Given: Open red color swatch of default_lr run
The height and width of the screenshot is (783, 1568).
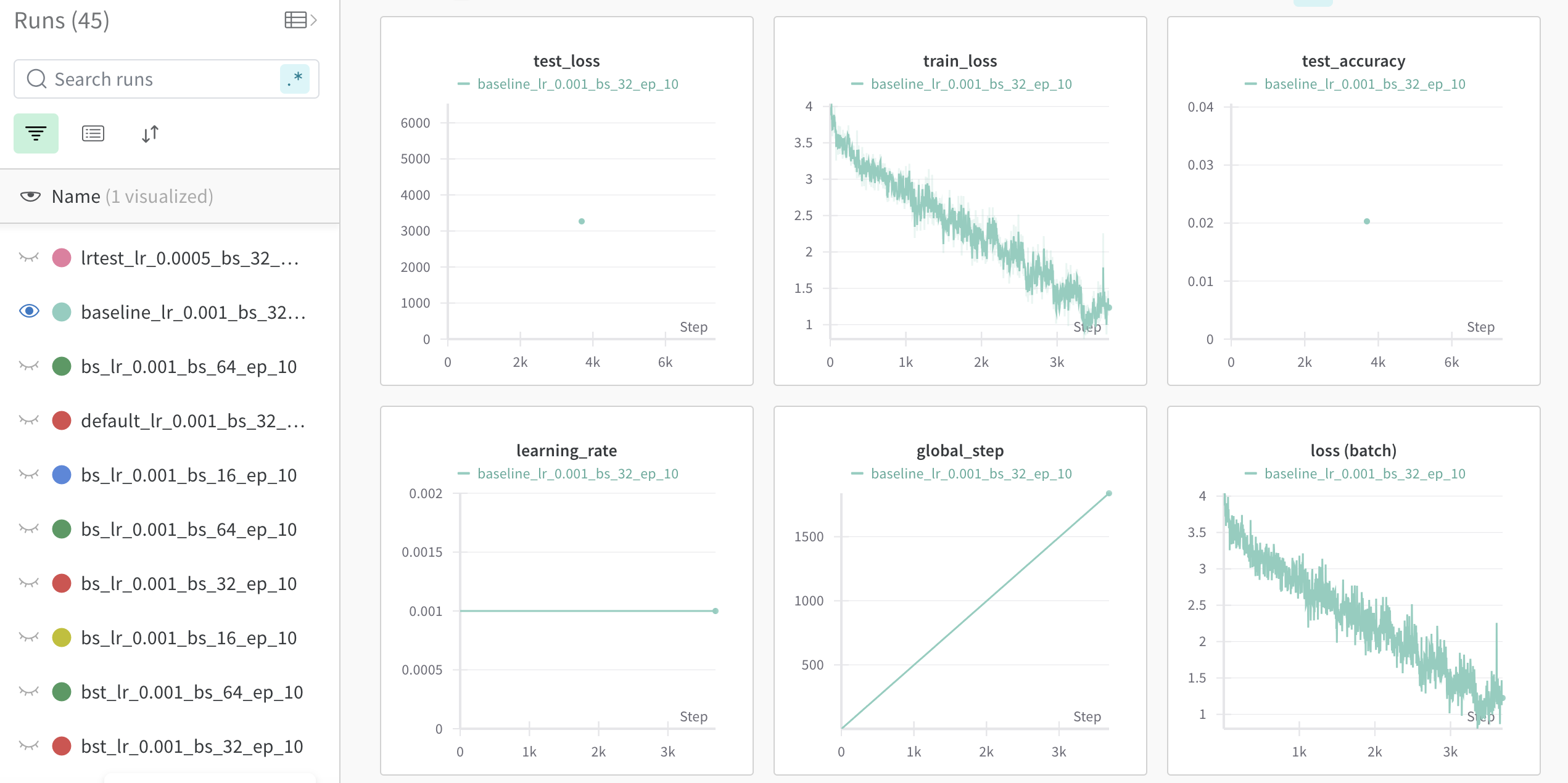Looking at the screenshot, I should click(x=62, y=420).
